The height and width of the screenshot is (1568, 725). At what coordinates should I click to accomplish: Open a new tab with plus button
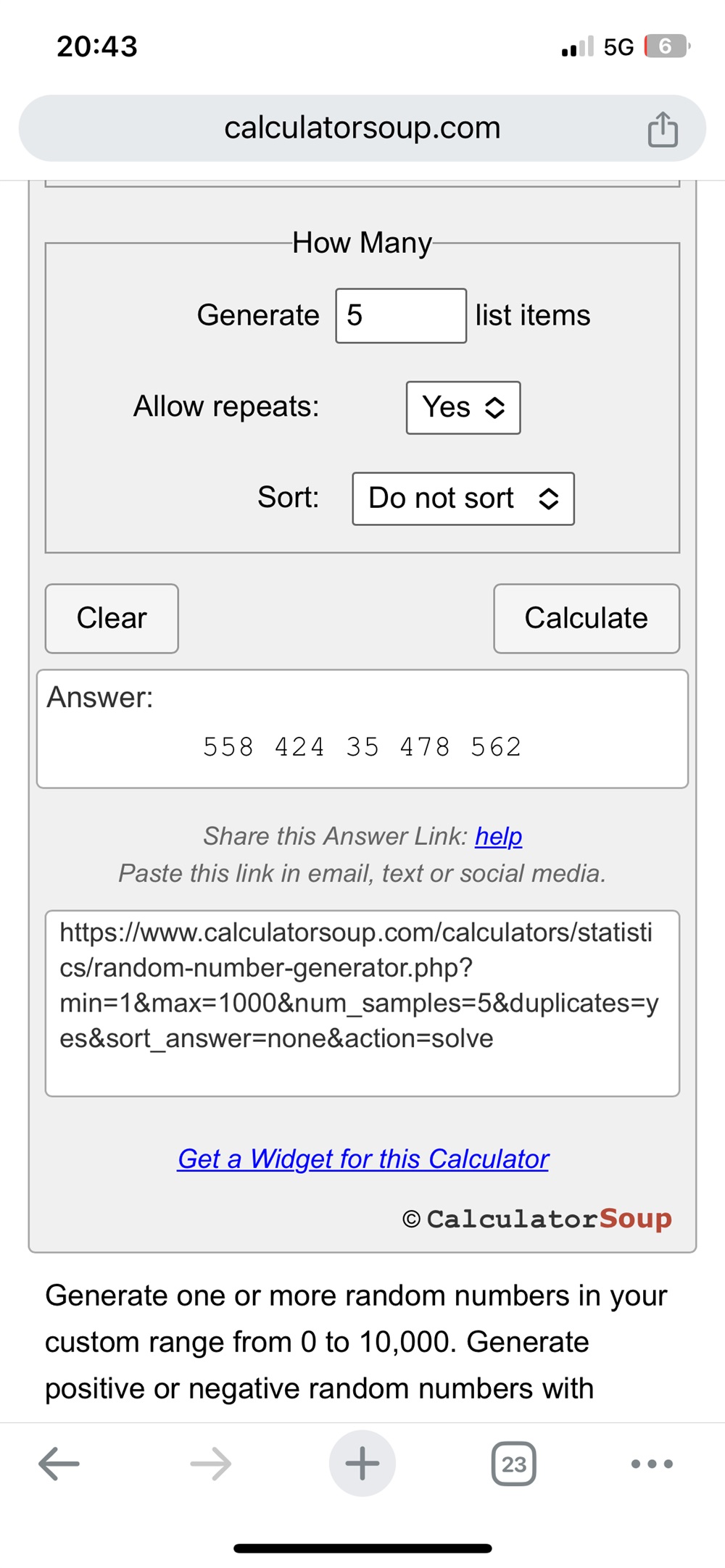(362, 1464)
